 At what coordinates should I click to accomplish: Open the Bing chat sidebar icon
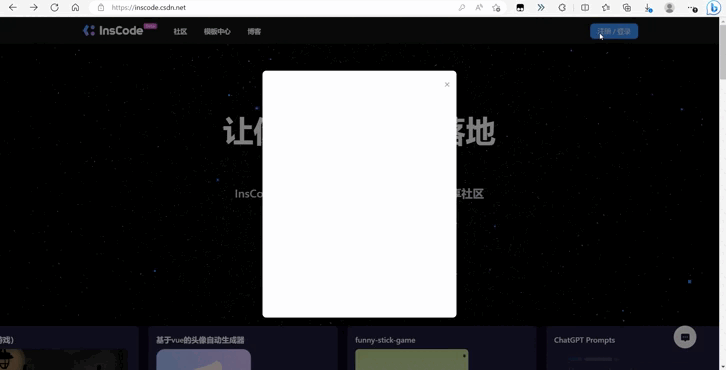[x=713, y=8]
